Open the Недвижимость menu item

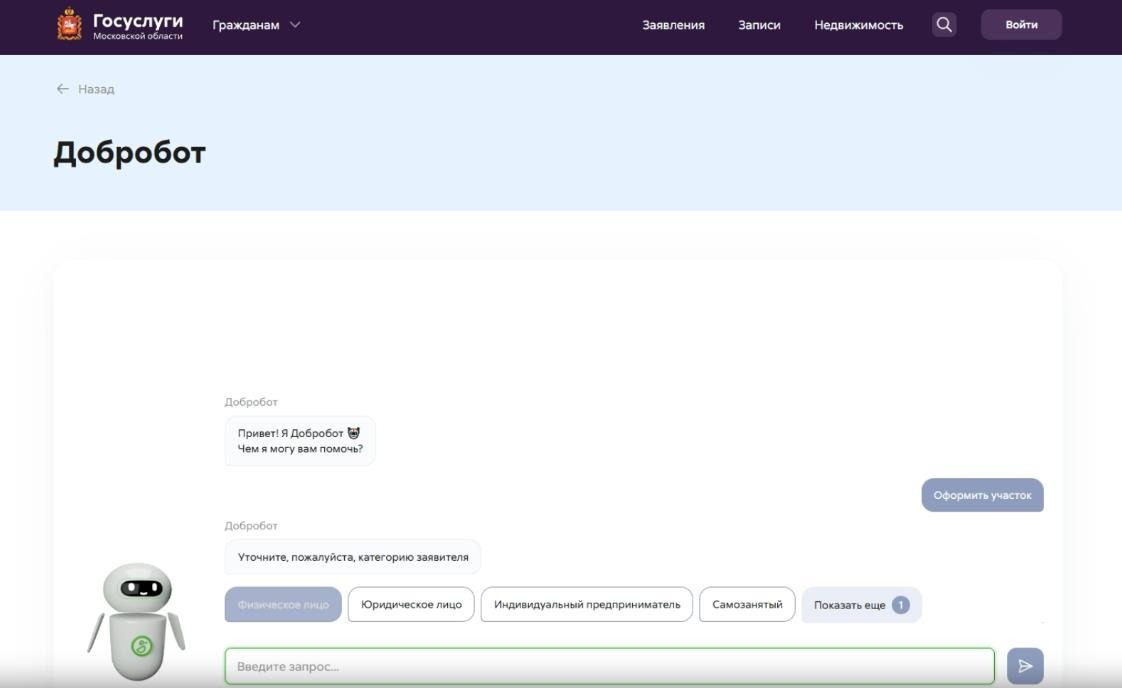(858, 25)
